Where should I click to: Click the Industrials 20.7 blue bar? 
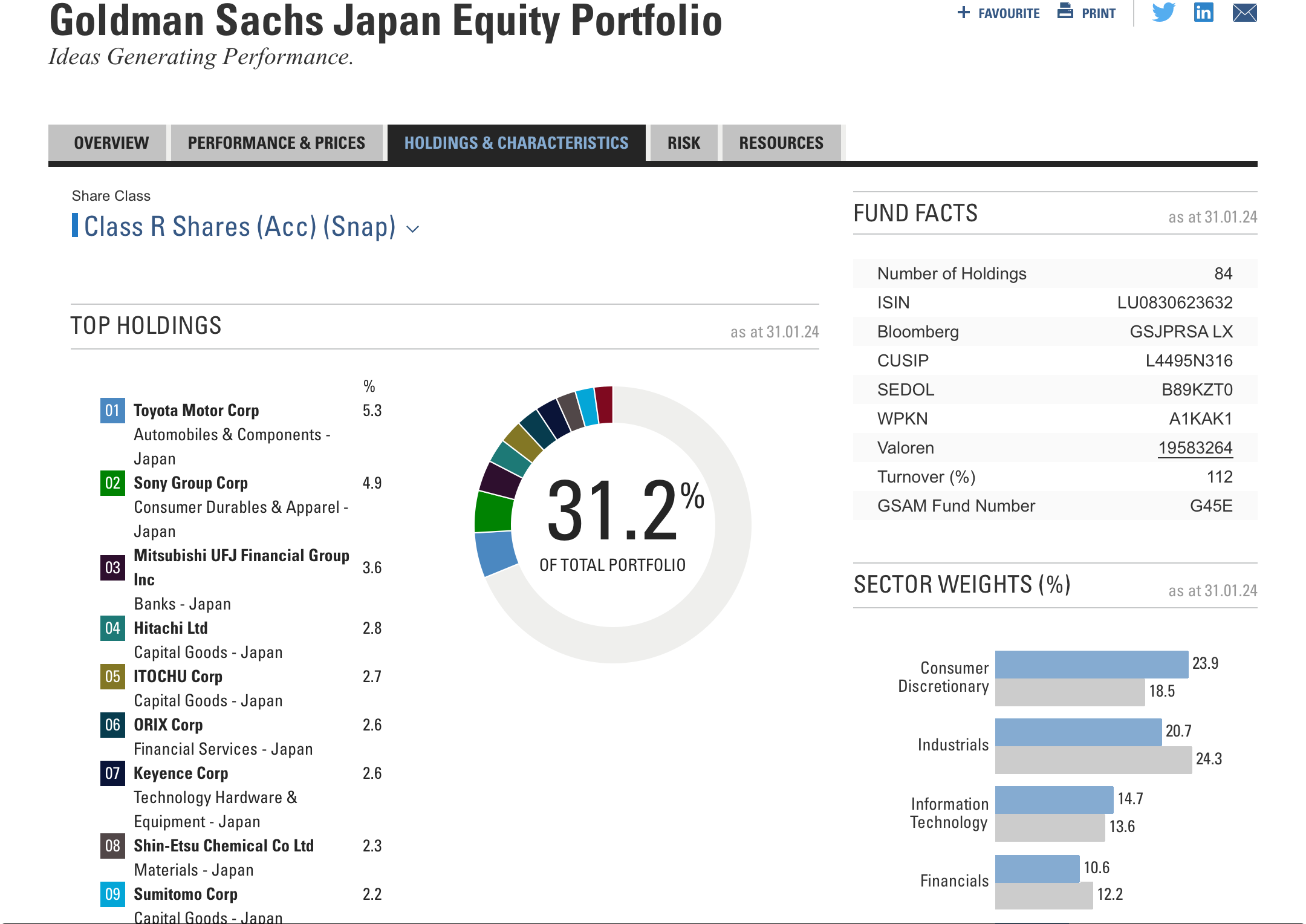(1078, 732)
